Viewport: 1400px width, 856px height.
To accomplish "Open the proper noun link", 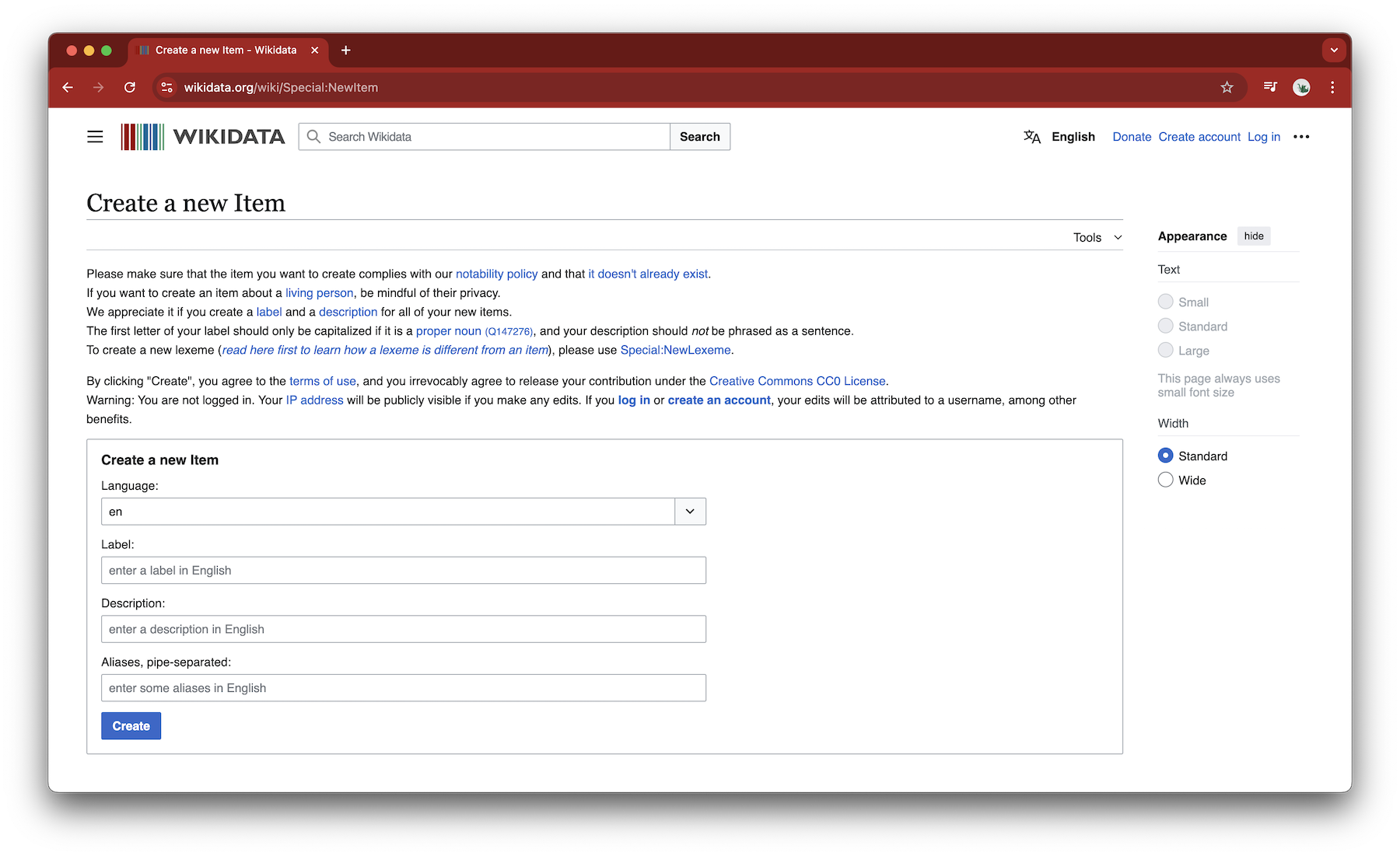I will pos(448,331).
